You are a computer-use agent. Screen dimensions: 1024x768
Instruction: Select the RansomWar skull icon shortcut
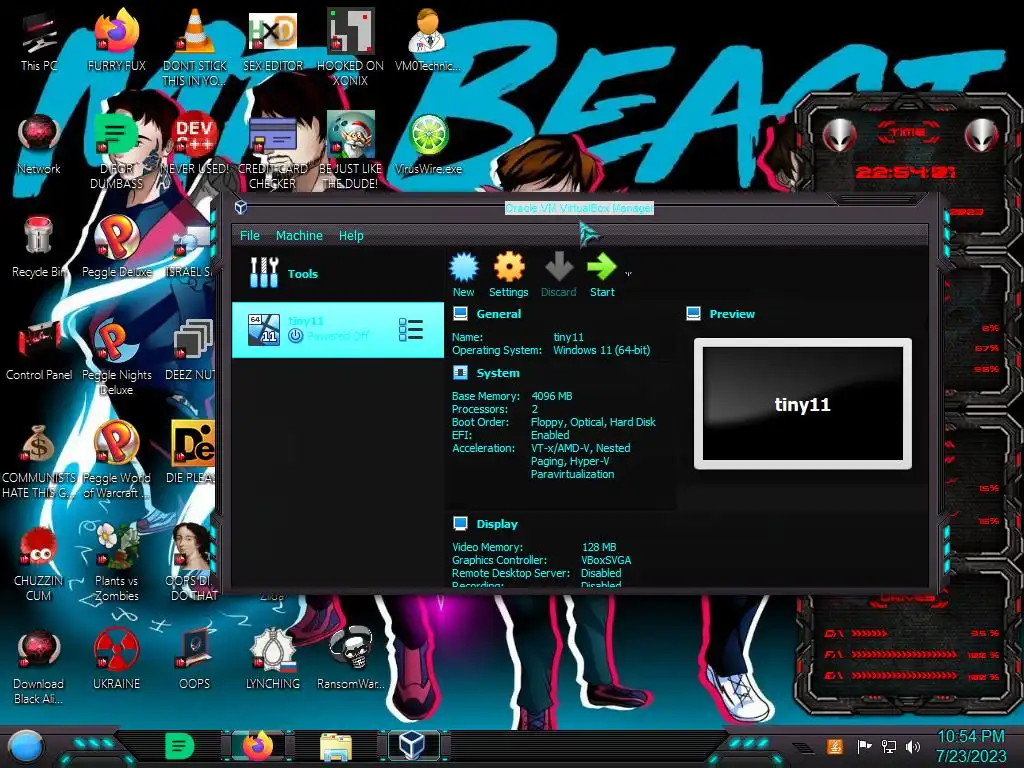[x=351, y=660]
